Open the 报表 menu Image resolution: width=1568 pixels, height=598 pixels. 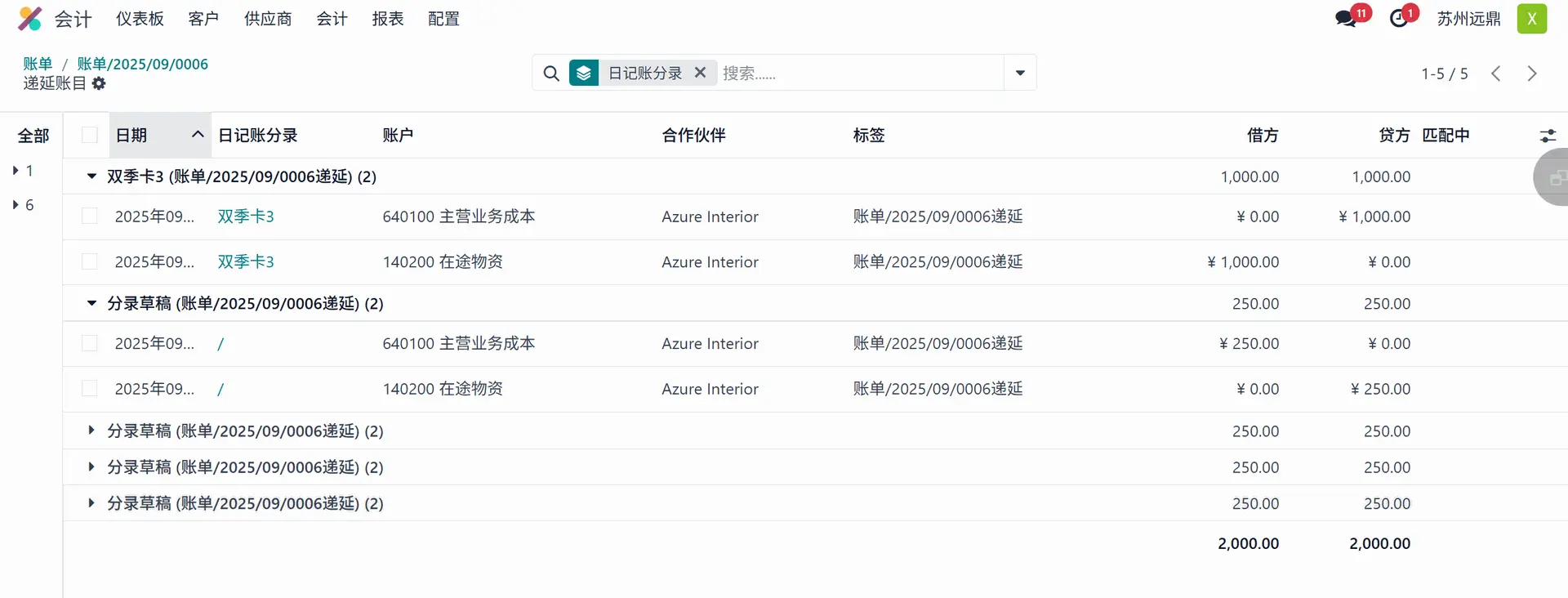tap(387, 19)
